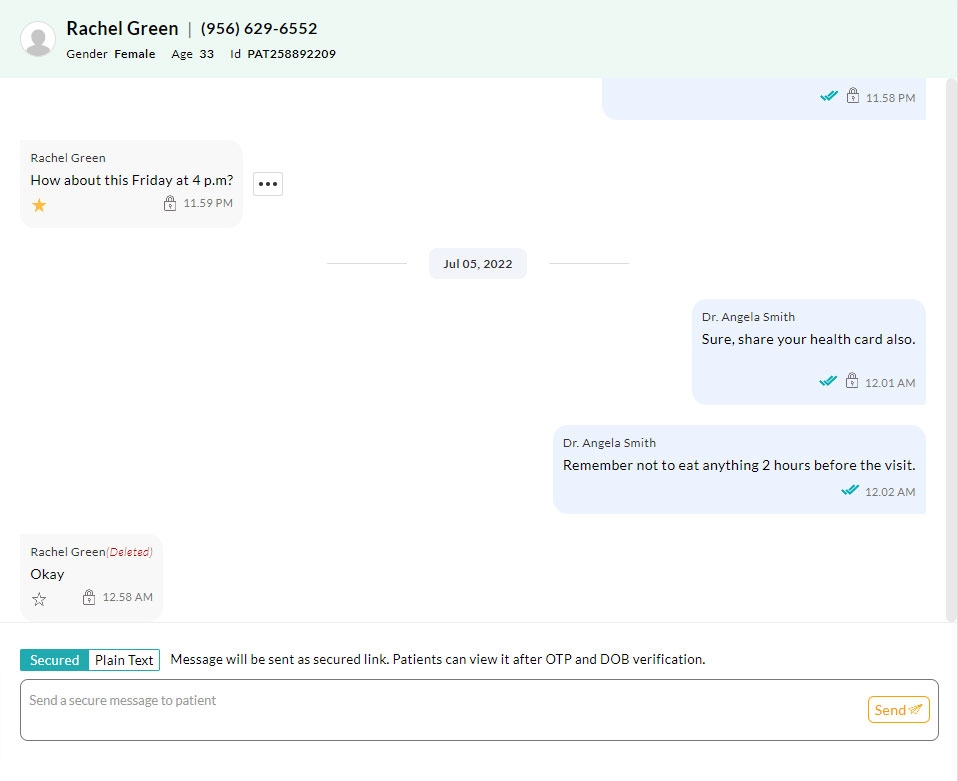Click Rachel Green's profile avatar
This screenshot has width=958, height=781.
point(37,39)
